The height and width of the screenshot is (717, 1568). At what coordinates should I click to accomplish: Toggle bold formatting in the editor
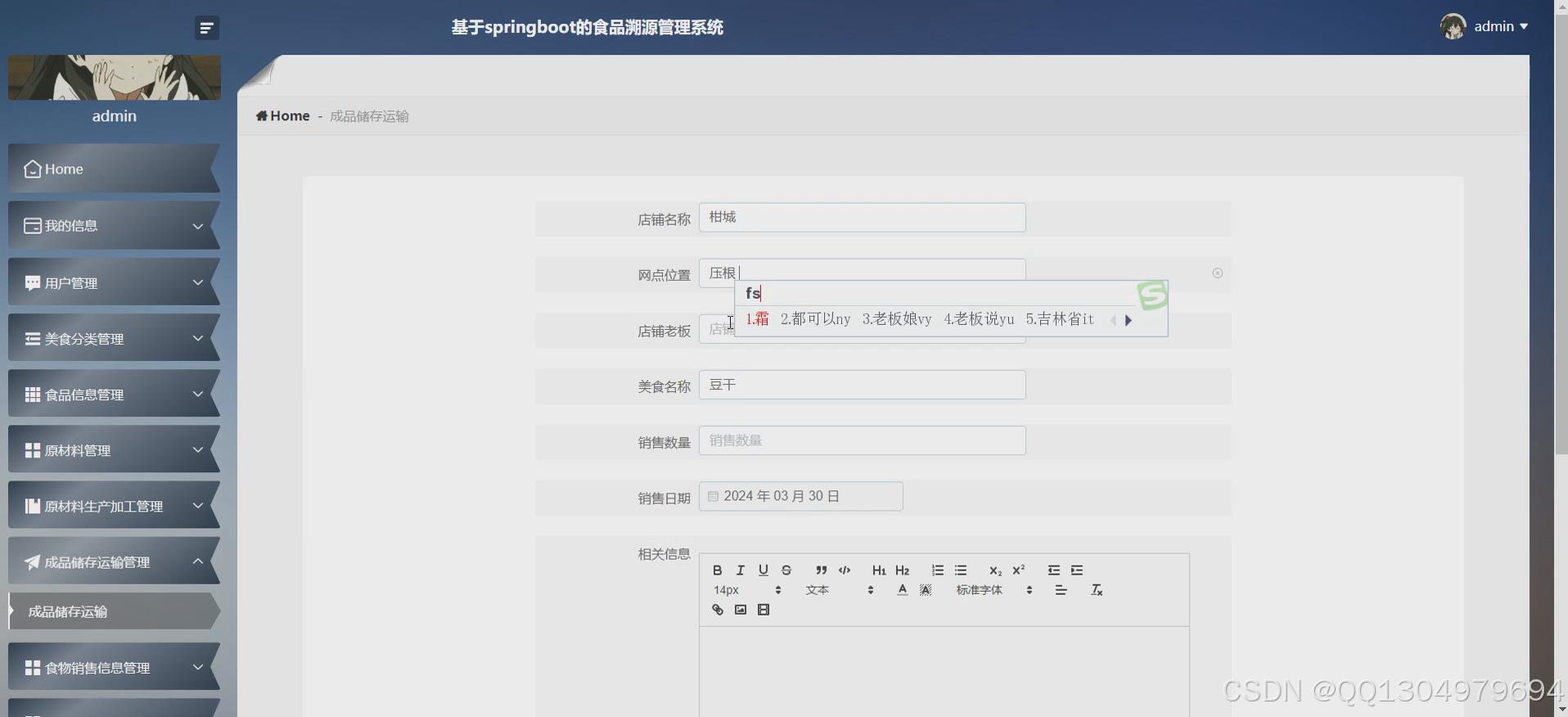pos(717,570)
